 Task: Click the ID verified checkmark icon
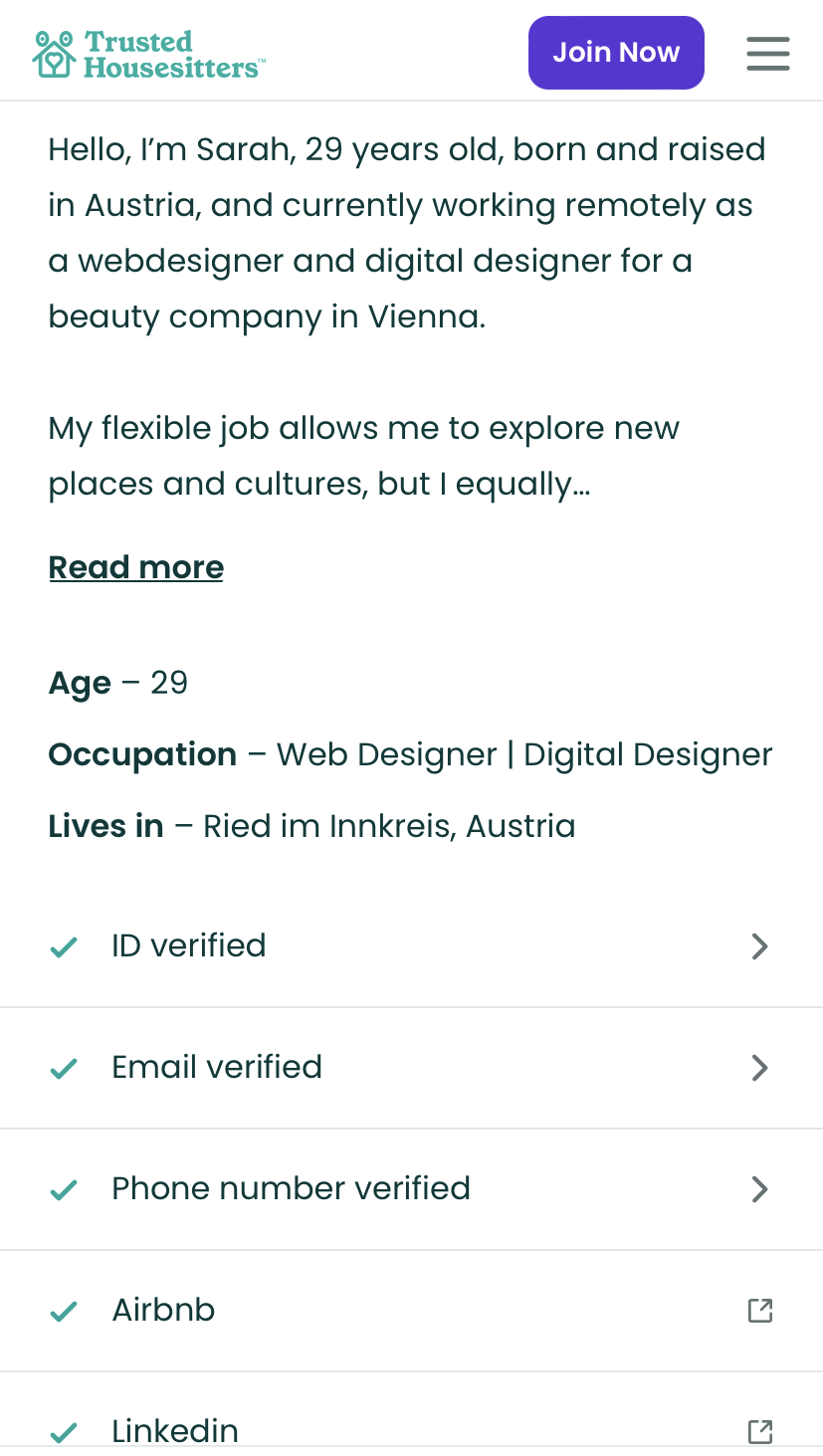[x=64, y=946]
